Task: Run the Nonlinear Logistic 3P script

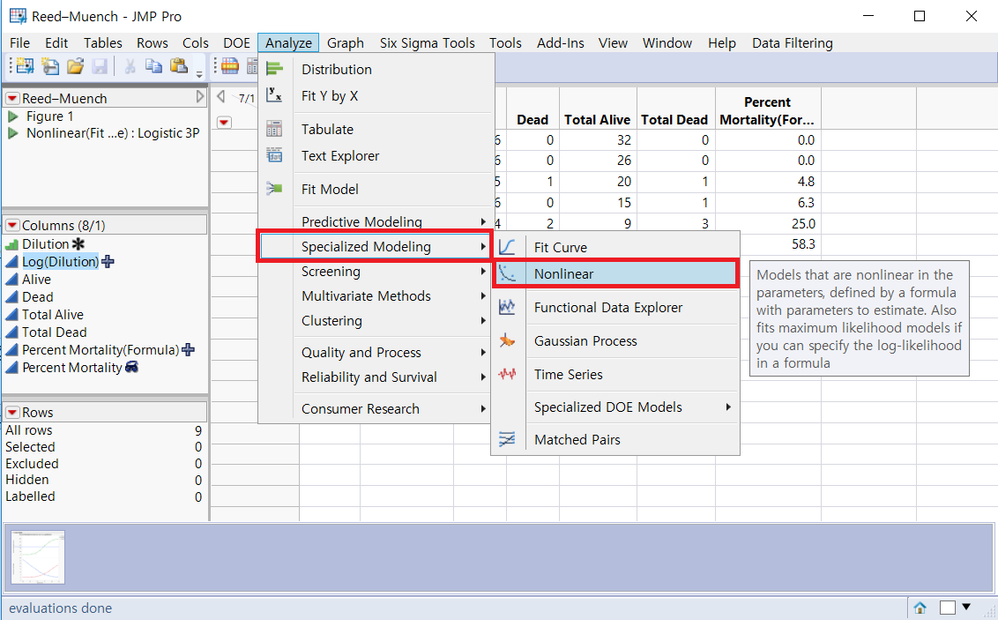Action: [13, 133]
